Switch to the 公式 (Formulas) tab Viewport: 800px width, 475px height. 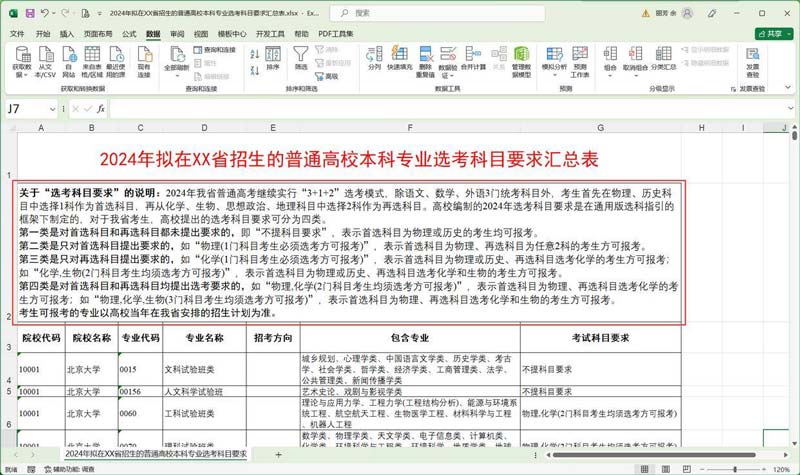[x=129, y=34]
